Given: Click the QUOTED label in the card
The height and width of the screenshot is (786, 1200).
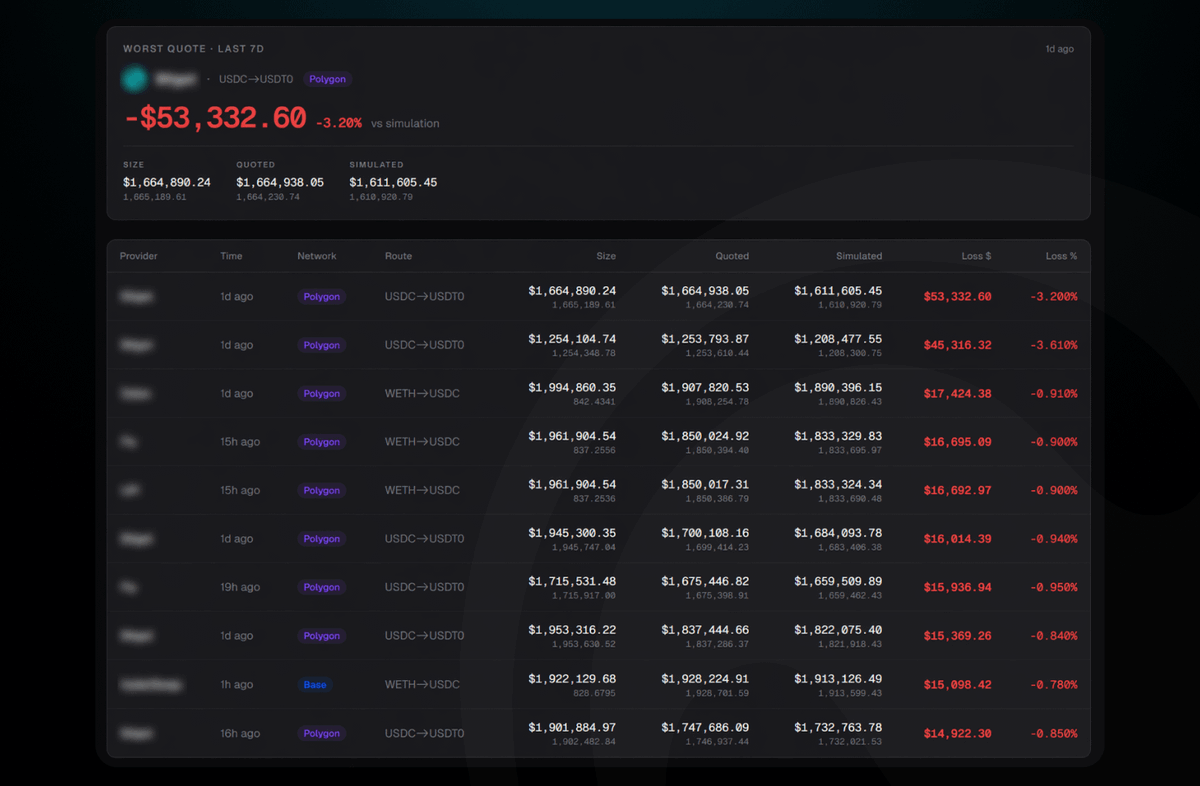Looking at the screenshot, I should (255, 165).
